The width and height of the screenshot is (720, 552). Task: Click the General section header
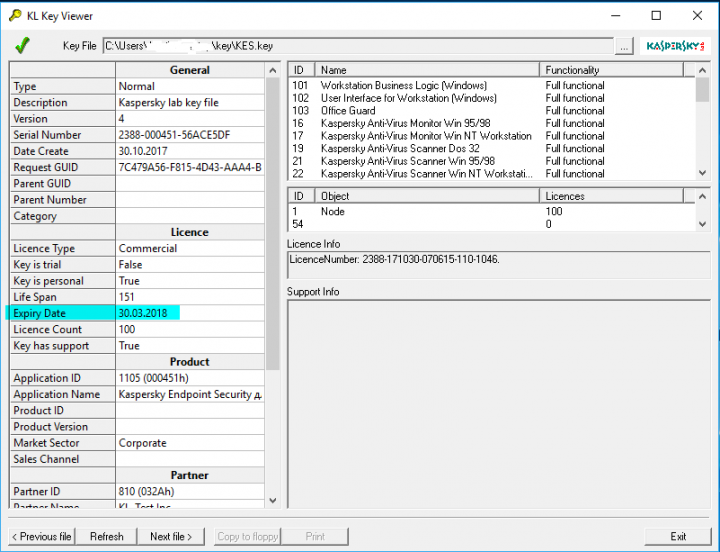[190, 70]
